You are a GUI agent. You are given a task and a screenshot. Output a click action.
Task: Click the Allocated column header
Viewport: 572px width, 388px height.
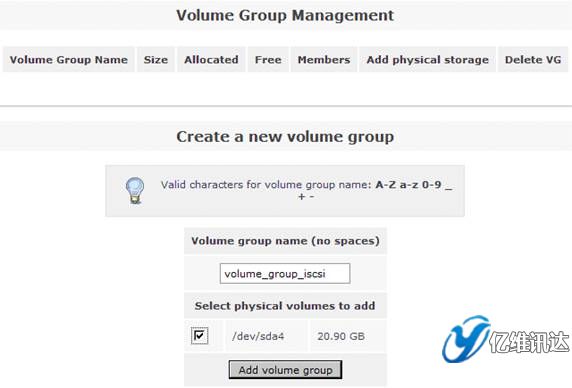(211, 59)
